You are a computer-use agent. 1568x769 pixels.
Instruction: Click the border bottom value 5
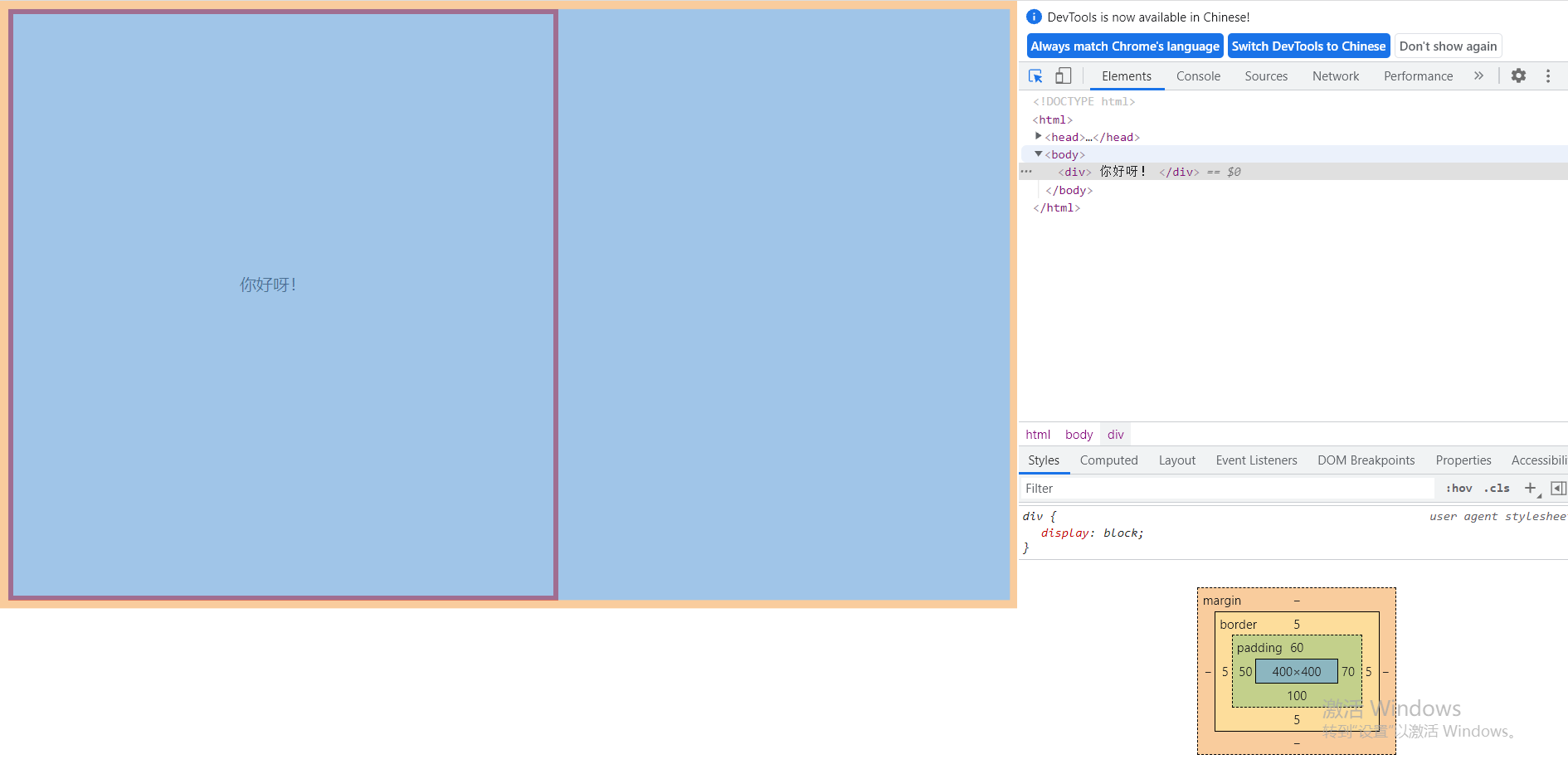click(1297, 720)
